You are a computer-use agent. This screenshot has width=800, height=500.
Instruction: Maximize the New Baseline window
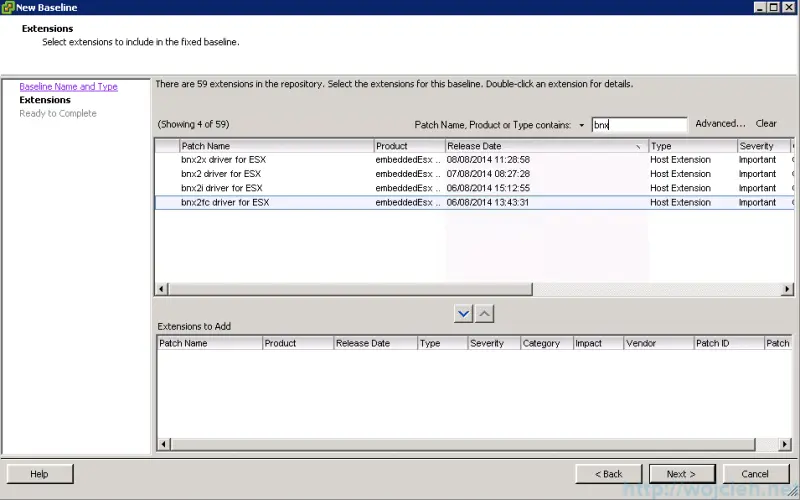773,7
